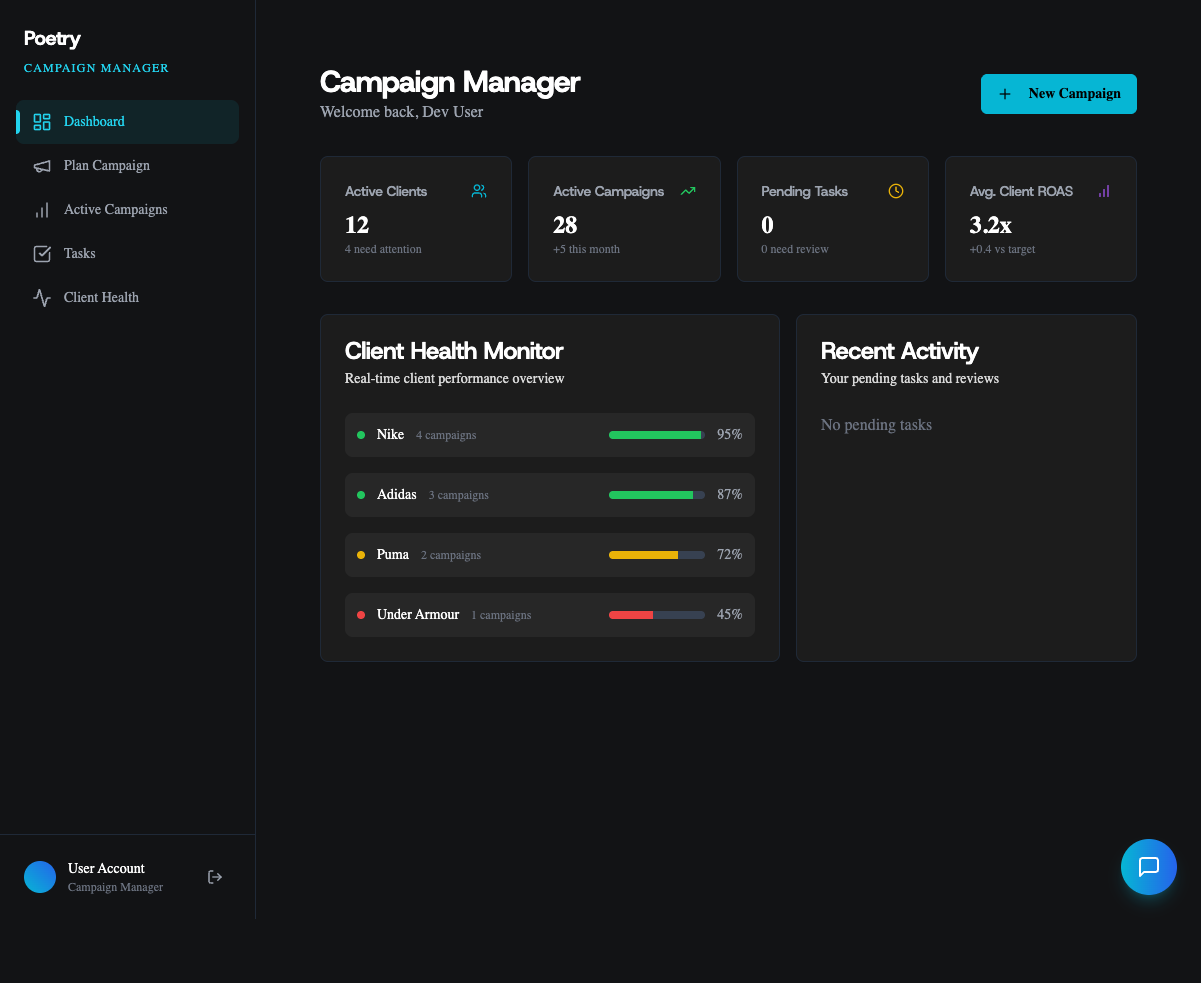Open Active Campaigns via its bar chart icon

(42, 209)
